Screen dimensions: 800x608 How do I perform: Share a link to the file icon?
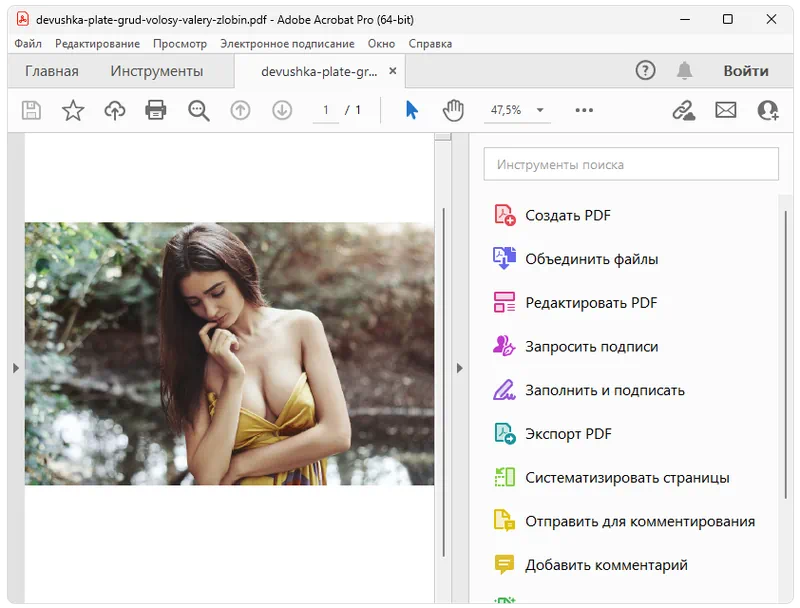coord(684,110)
